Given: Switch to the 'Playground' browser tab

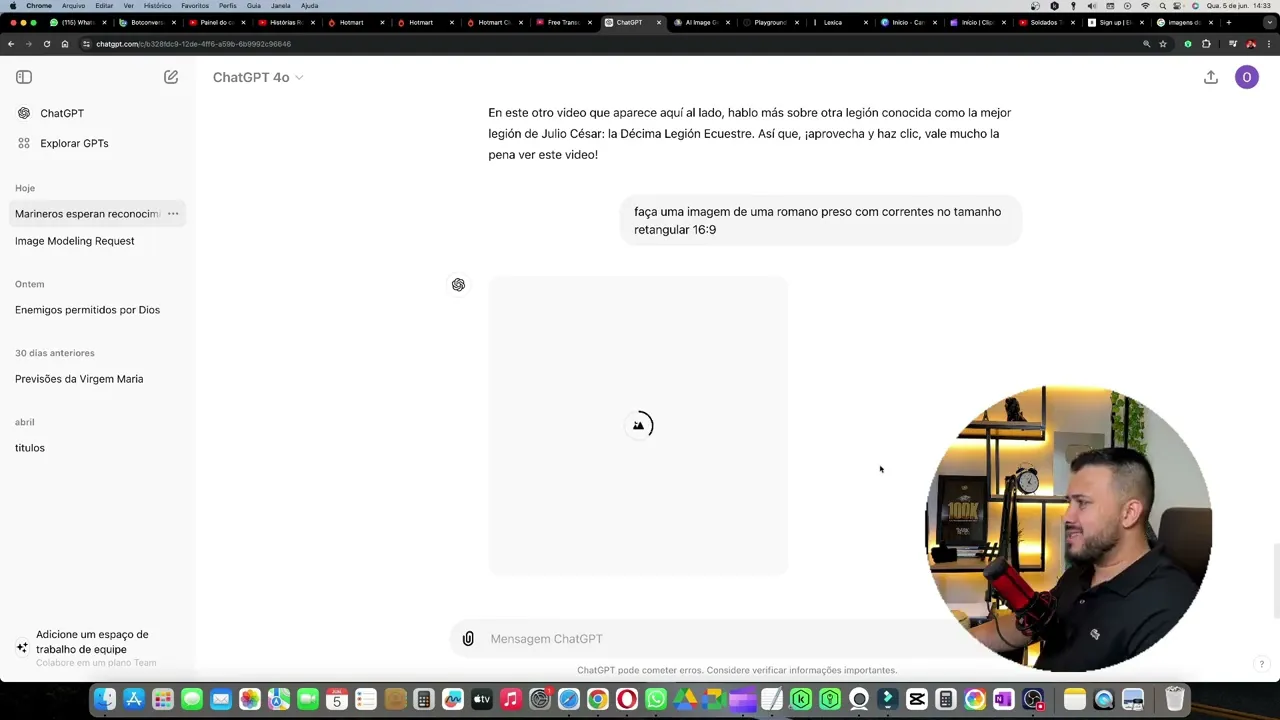Looking at the screenshot, I should point(770,22).
